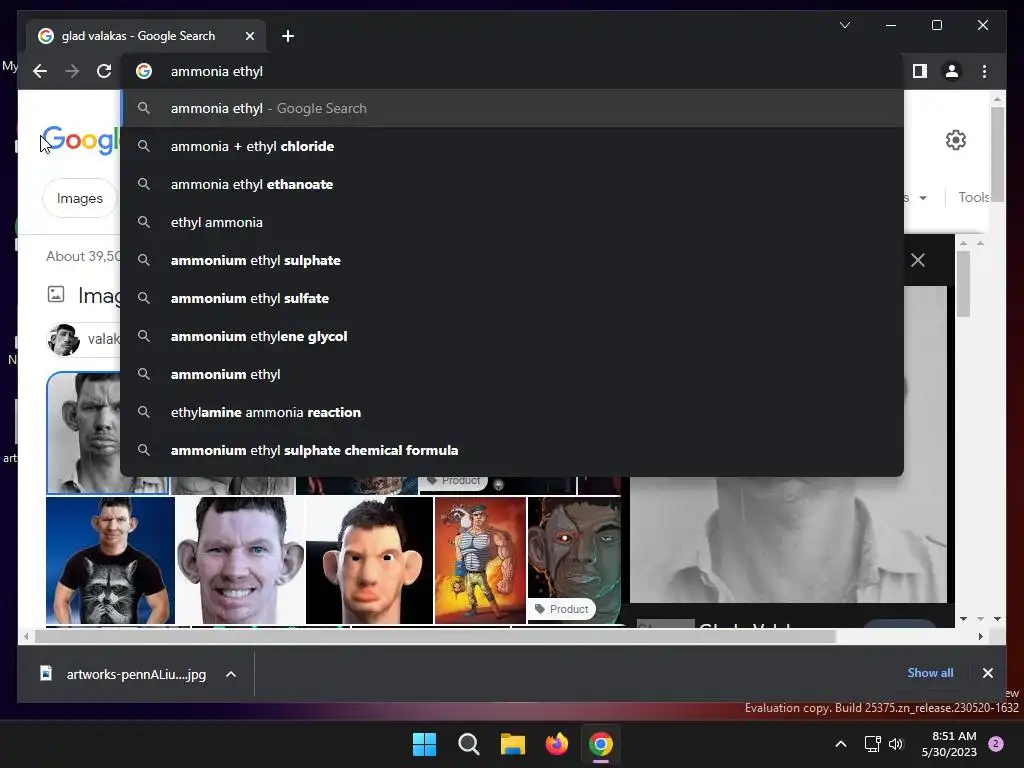Screen dimensions: 1024x768
Task: Click the Chrome icon in the taskbar
Action: (601, 744)
